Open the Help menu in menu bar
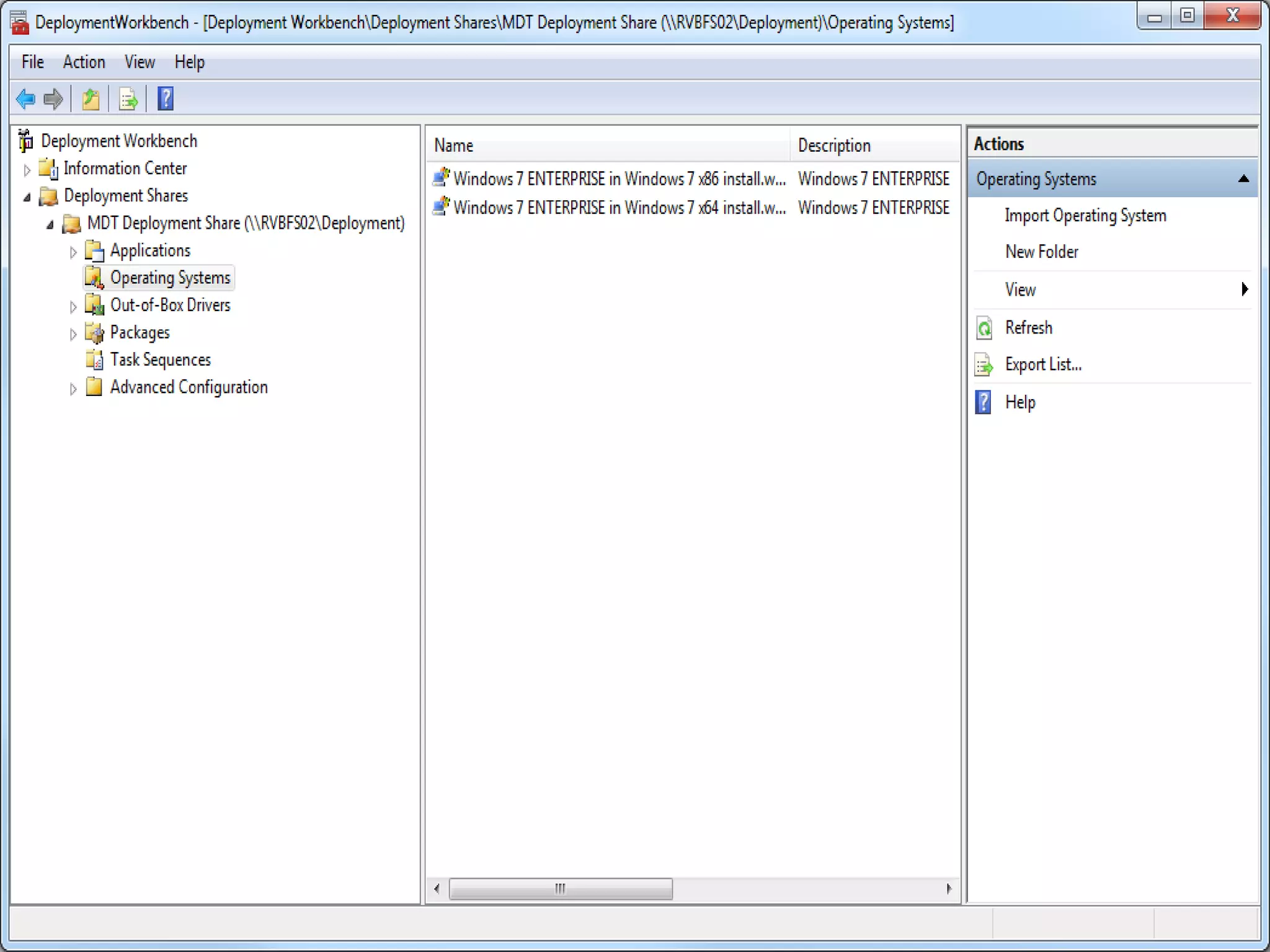This screenshot has height=952, width=1270. tap(190, 62)
